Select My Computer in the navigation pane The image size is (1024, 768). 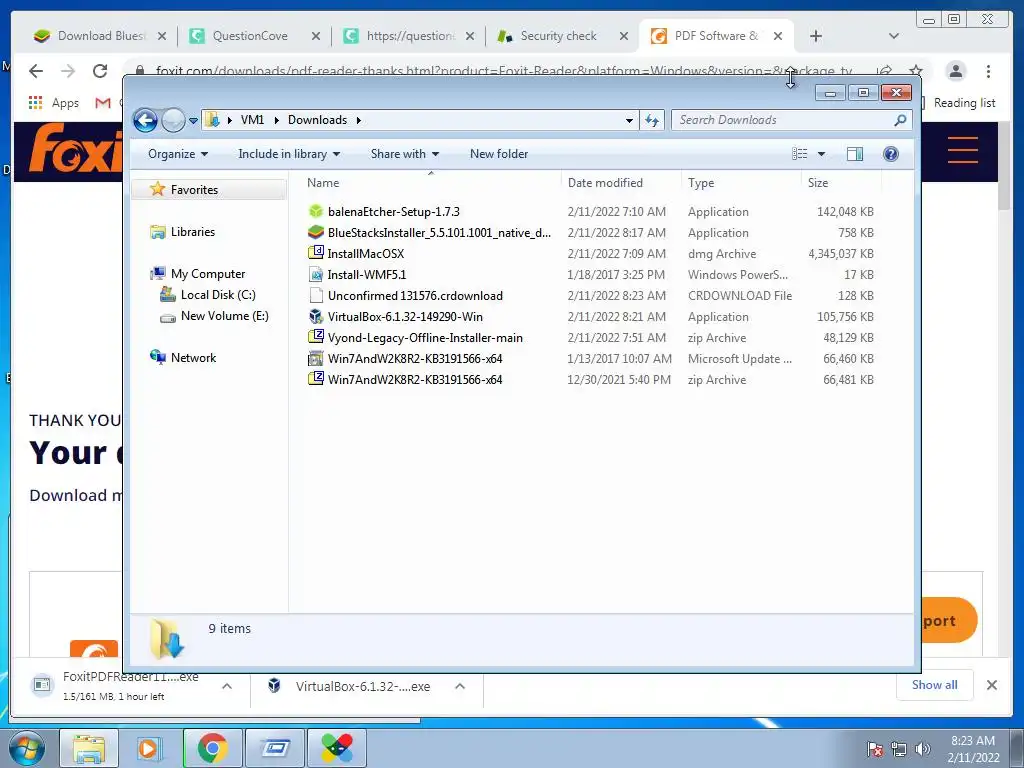pos(208,274)
